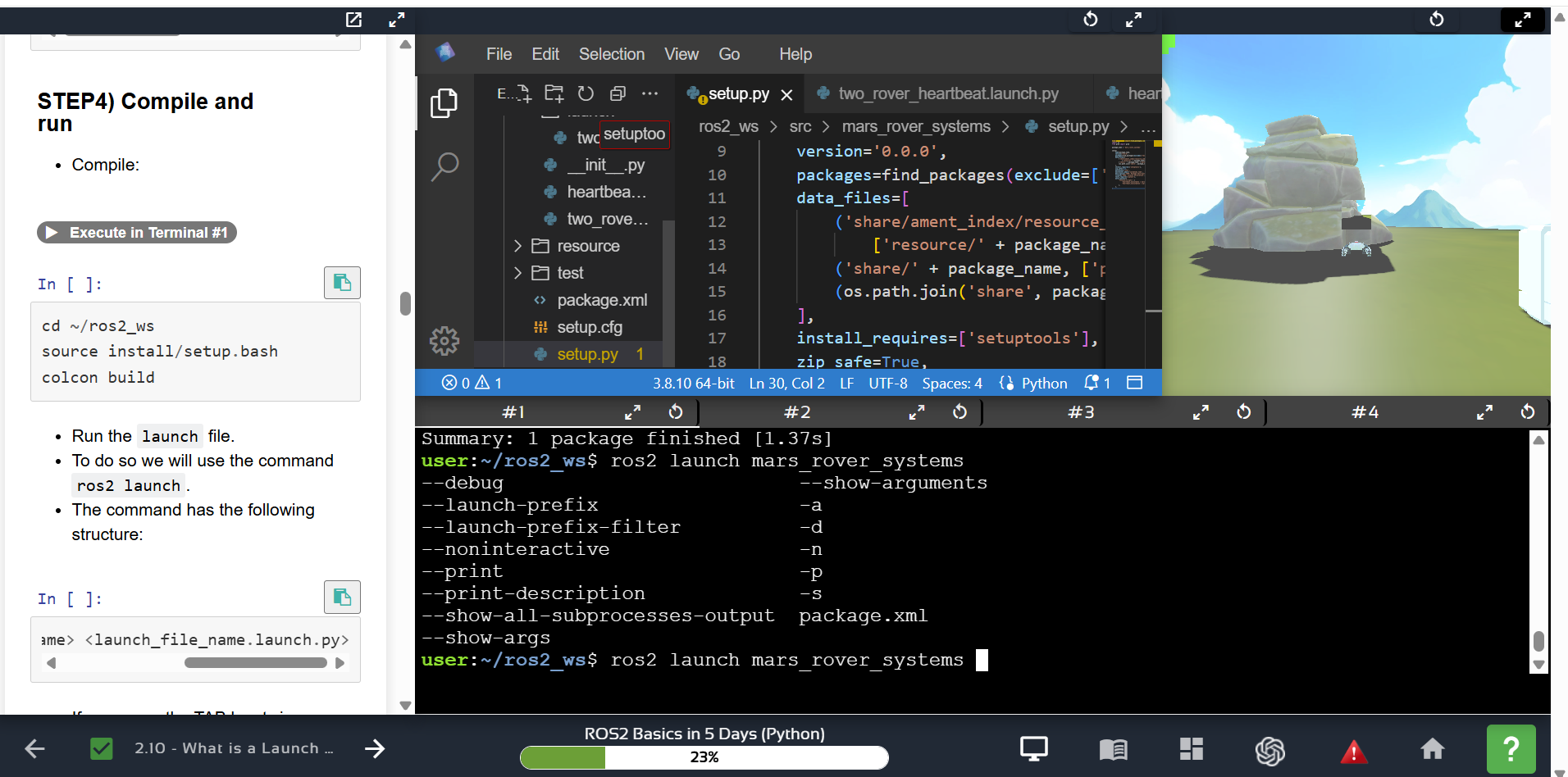Open the Search view in sidebar

pyautogui.click(x=444, y=166)
